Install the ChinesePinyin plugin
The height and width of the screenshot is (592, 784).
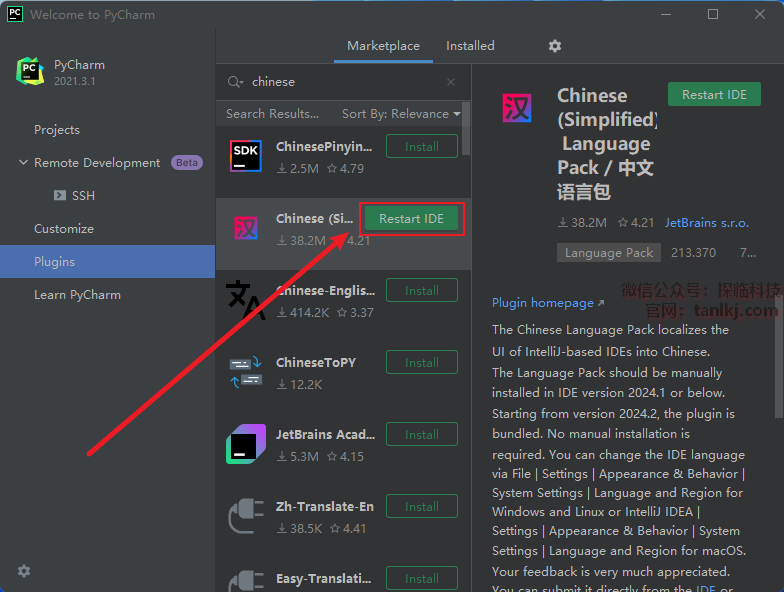(x=422, y=146)
